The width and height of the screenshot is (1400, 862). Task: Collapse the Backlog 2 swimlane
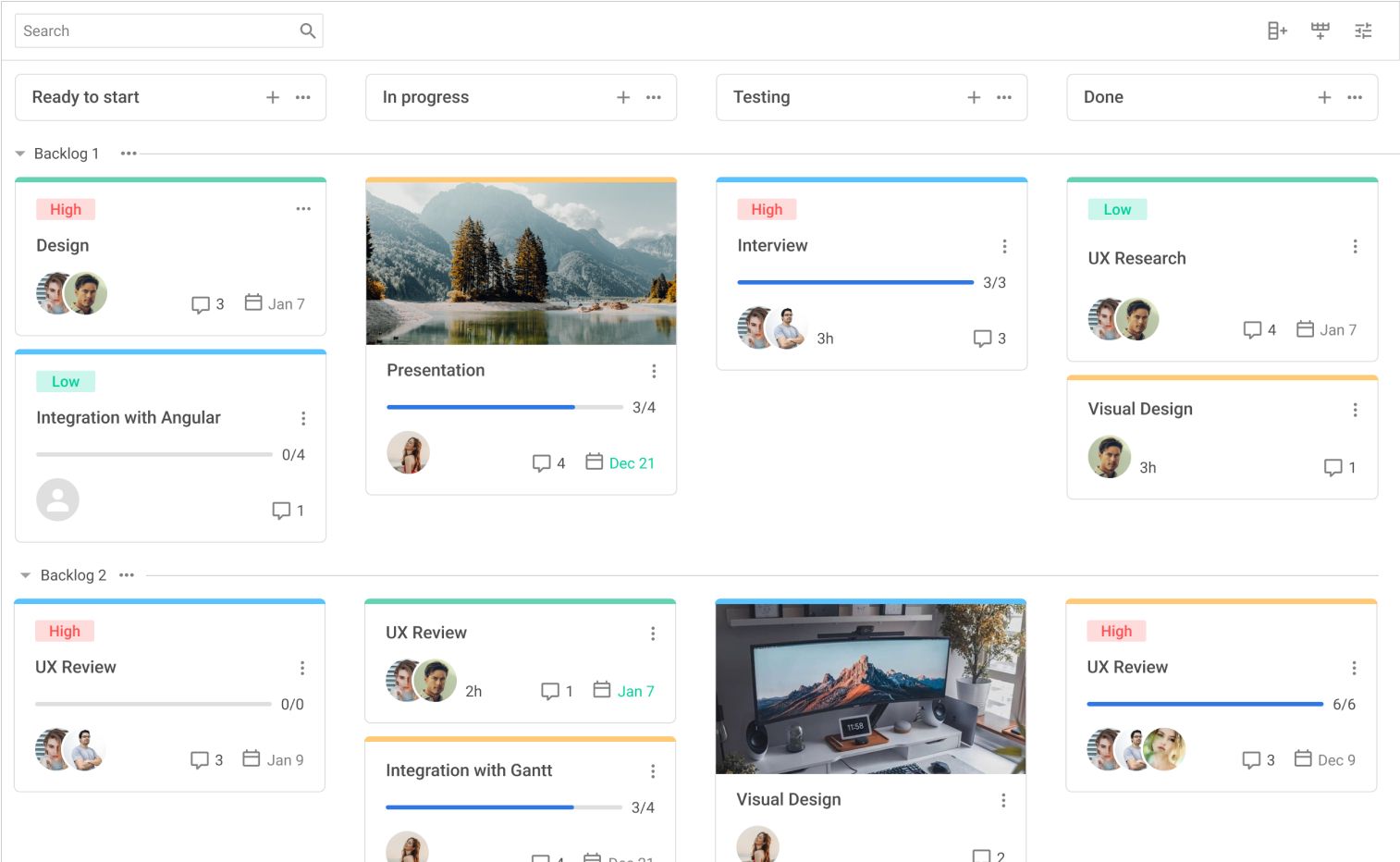[26, 575]
